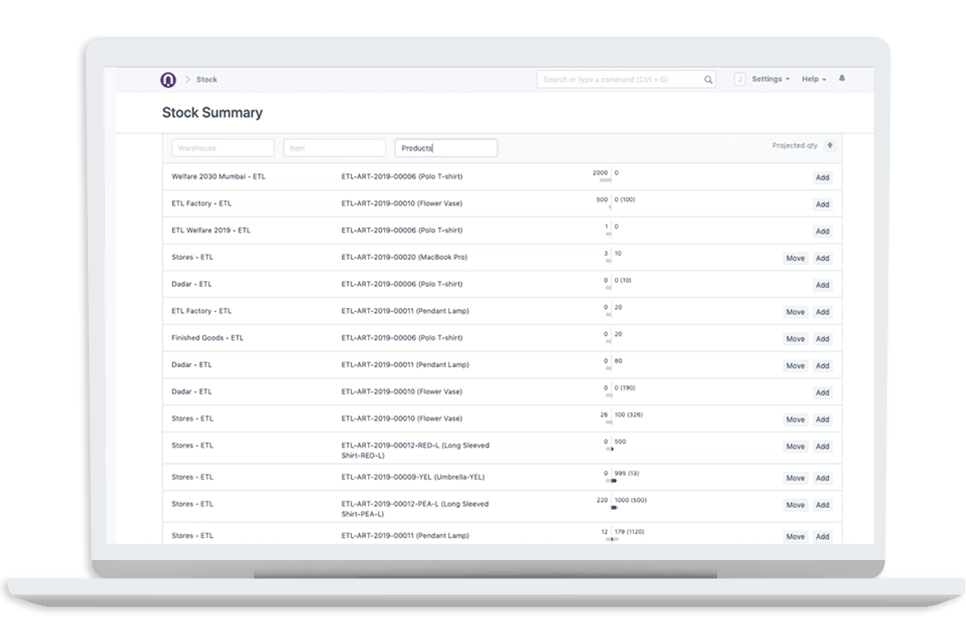Image resolution: width=966 pixels, height=619 pixels.
Task: Open ETL-ART-2019-00020 (MacBook Pro) item
Action: (x=404, y=258)
